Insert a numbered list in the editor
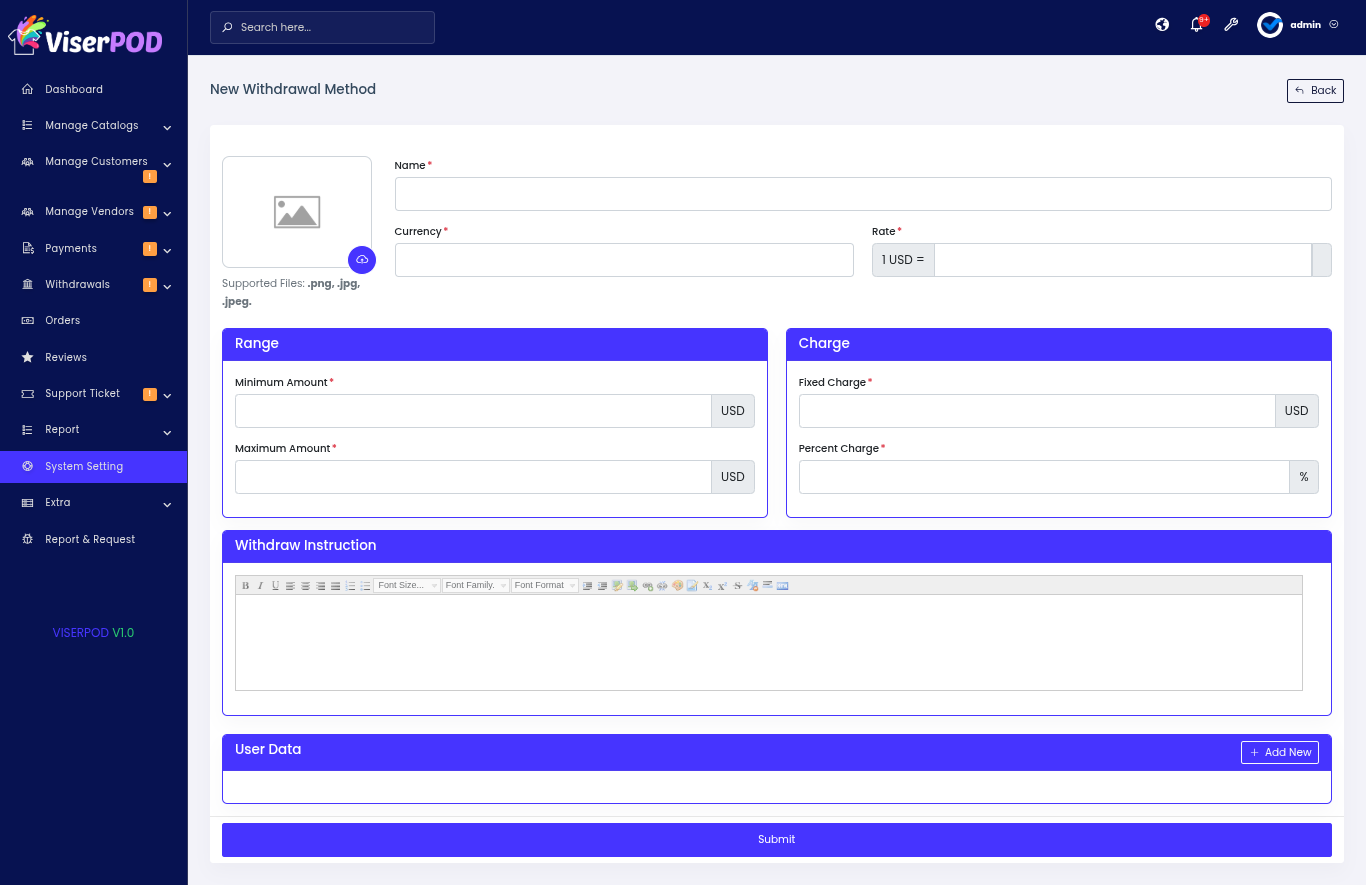The image size is (1366, 885). pyautogui.click(x=350, y=586)
